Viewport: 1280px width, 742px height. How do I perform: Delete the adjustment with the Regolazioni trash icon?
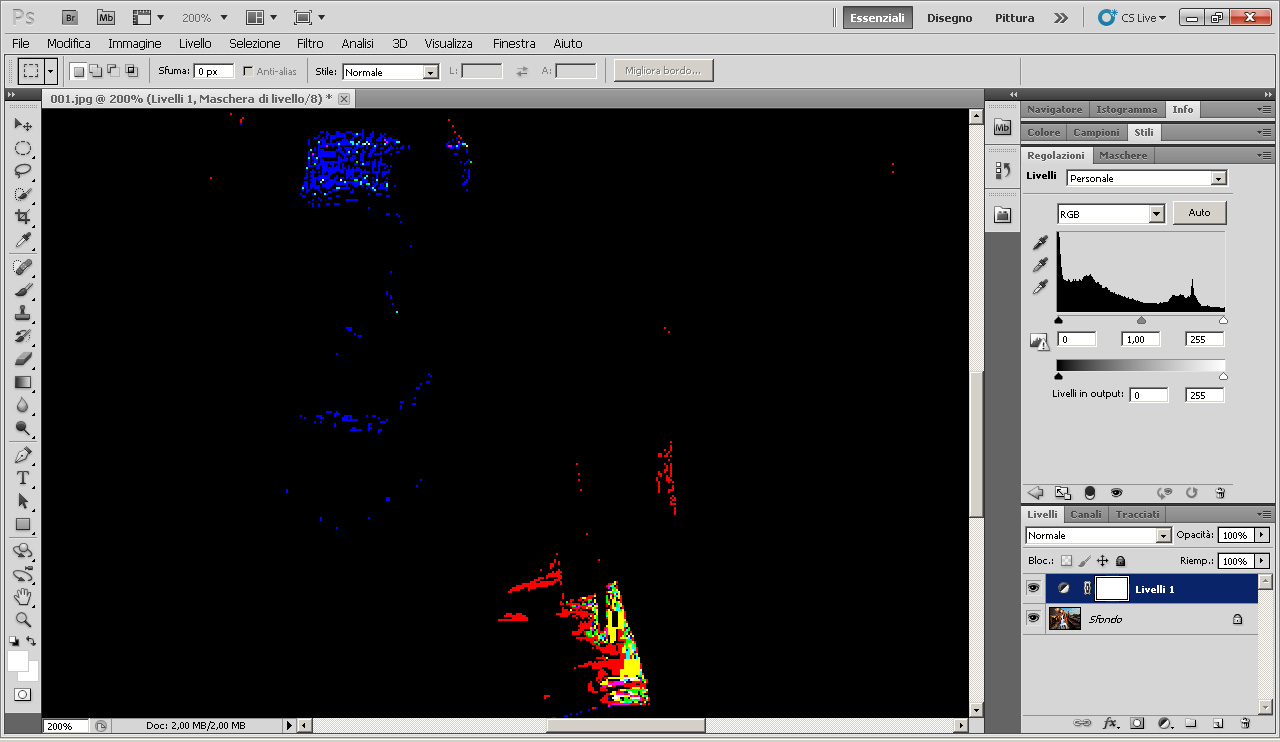pyautogui.click(x=1220, y=493)
